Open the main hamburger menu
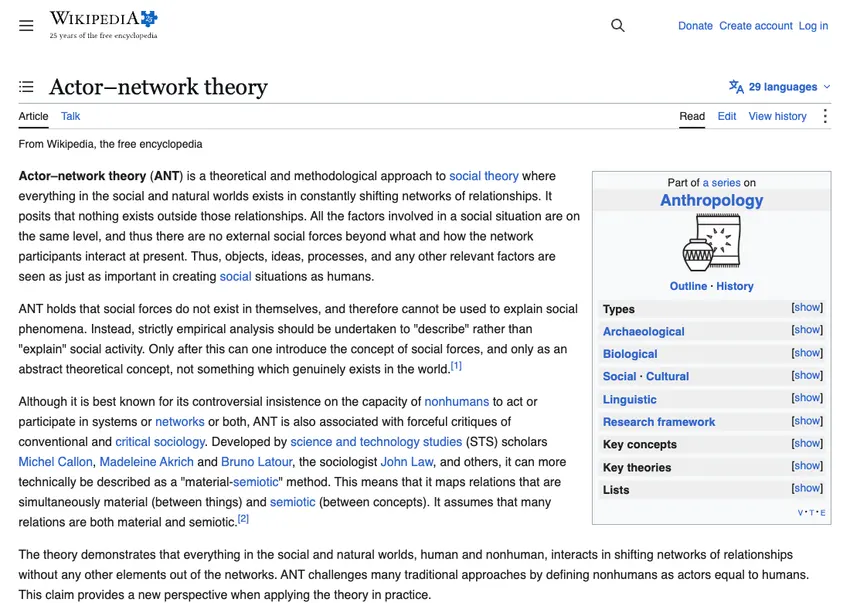The height and width of the screenshot is (603, 850). [26, 25]
